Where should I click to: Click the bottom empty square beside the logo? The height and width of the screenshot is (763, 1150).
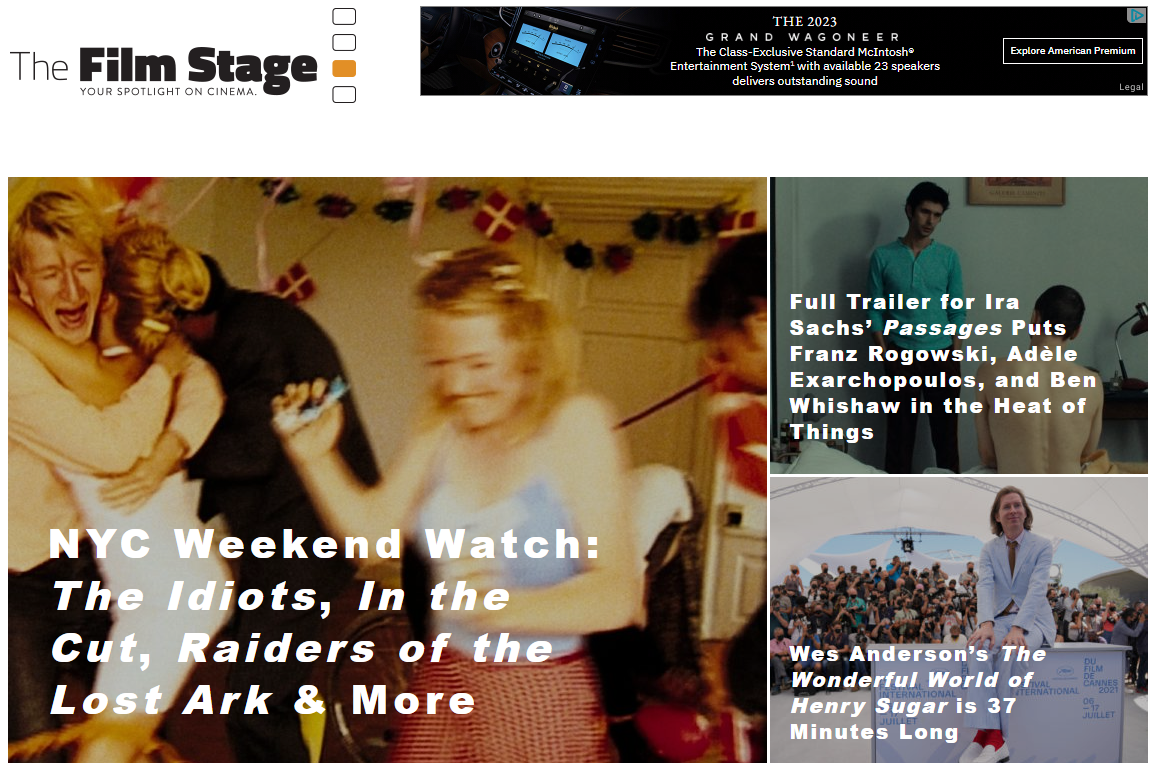[344, 95]
